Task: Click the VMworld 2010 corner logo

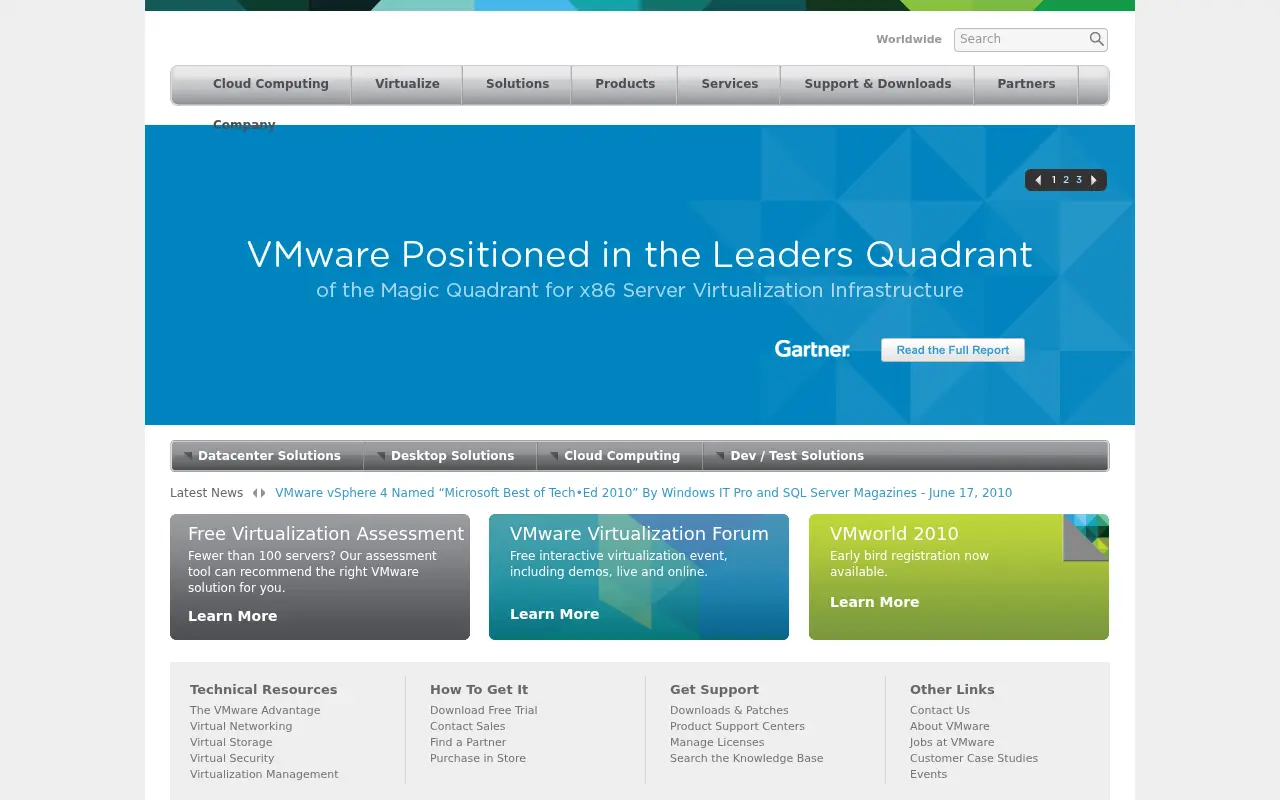Action: (1086, 537)
